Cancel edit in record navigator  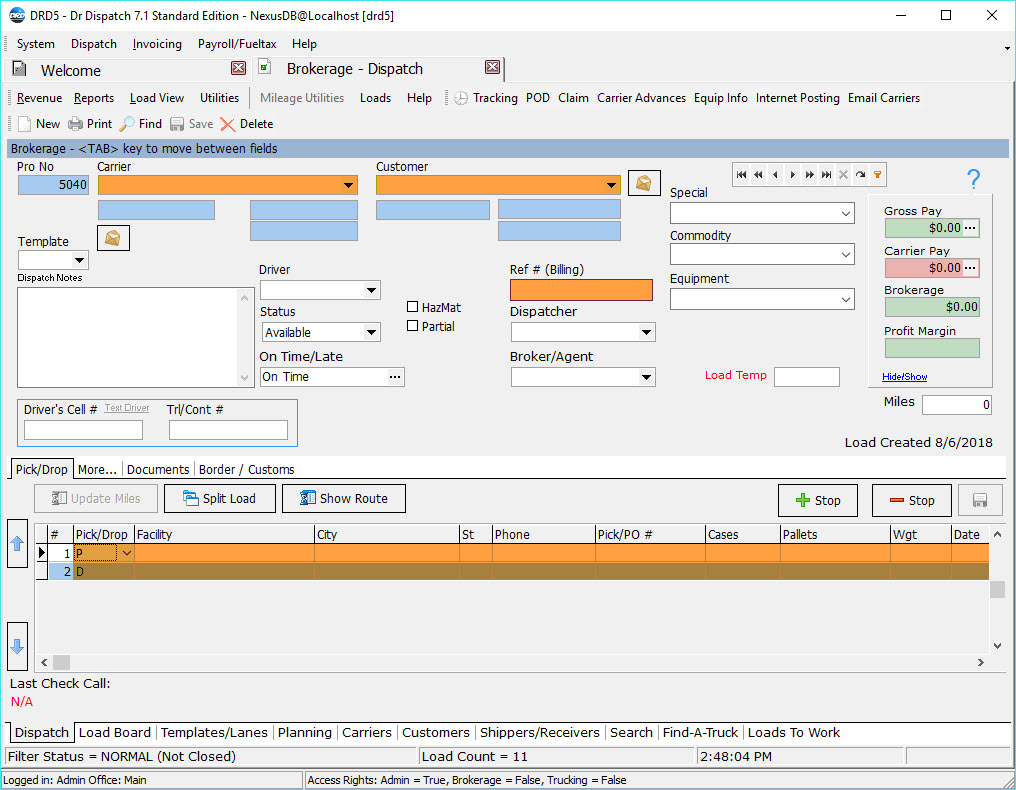point(843,174)
